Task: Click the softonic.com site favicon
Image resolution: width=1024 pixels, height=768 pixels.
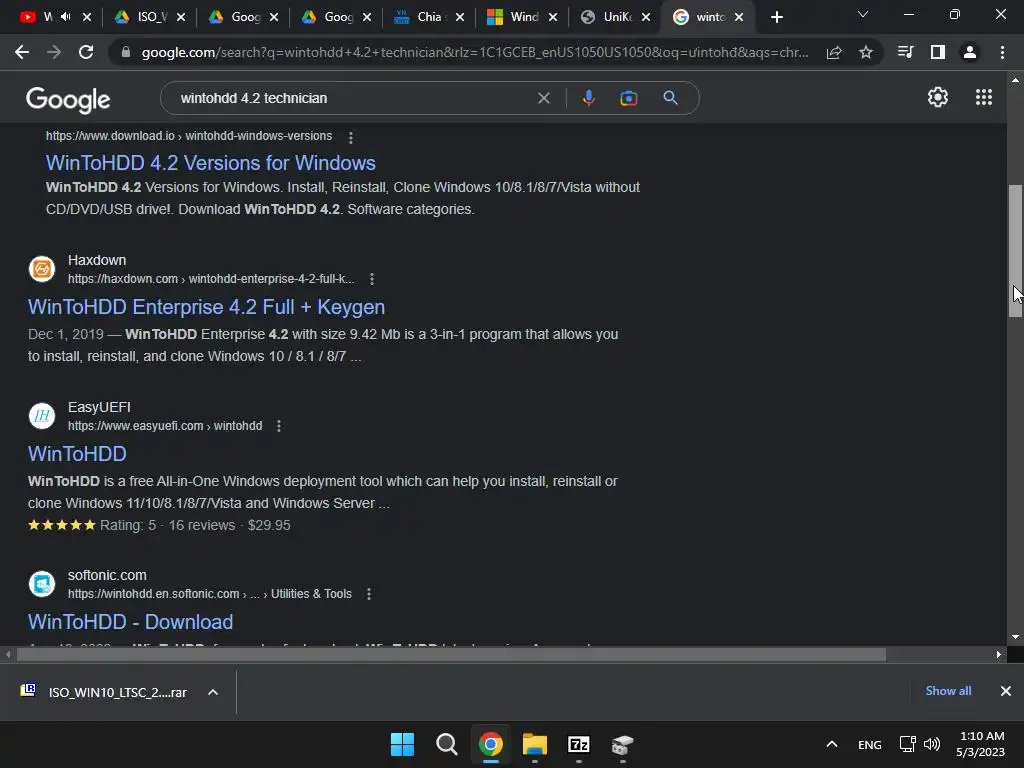Action: (42, 584)
